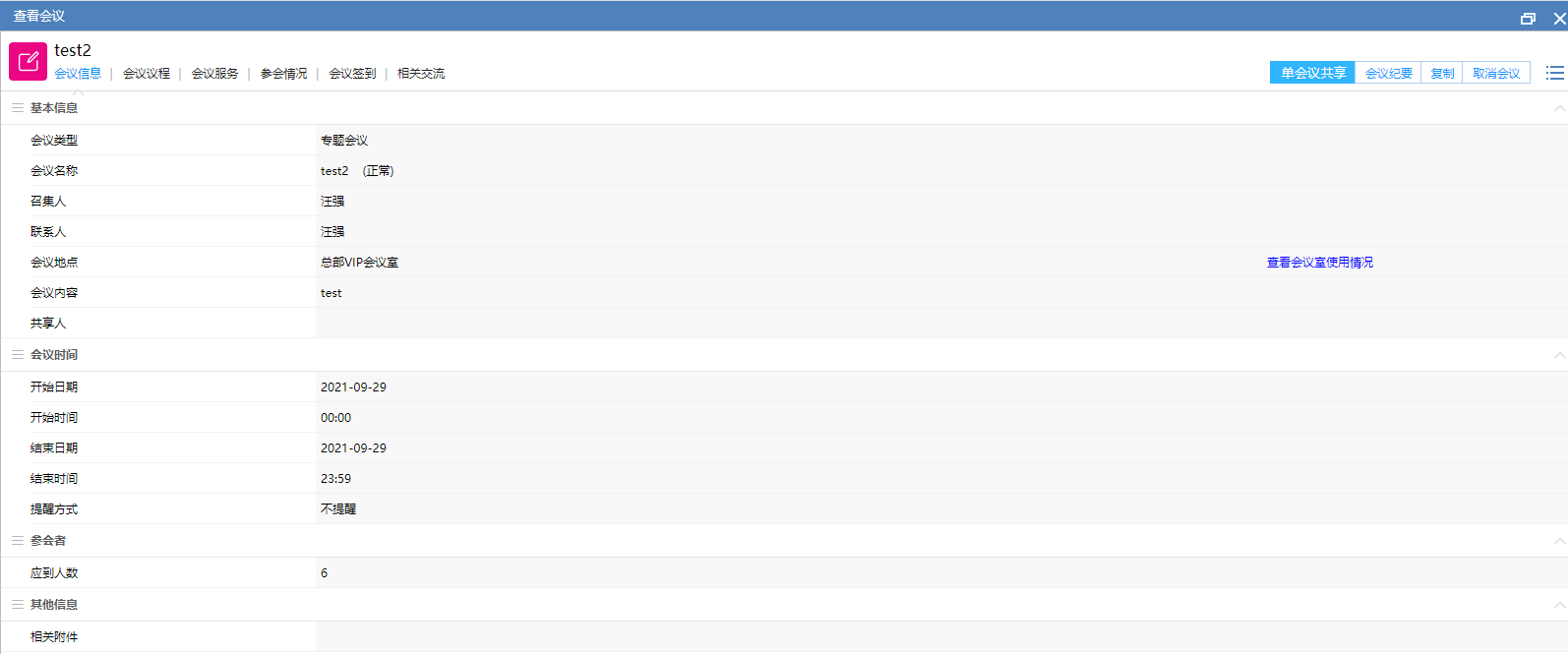This screenshot has height=654, width=1568.
Task: Open the 会议服务 tab
Action: click(214, 74)
